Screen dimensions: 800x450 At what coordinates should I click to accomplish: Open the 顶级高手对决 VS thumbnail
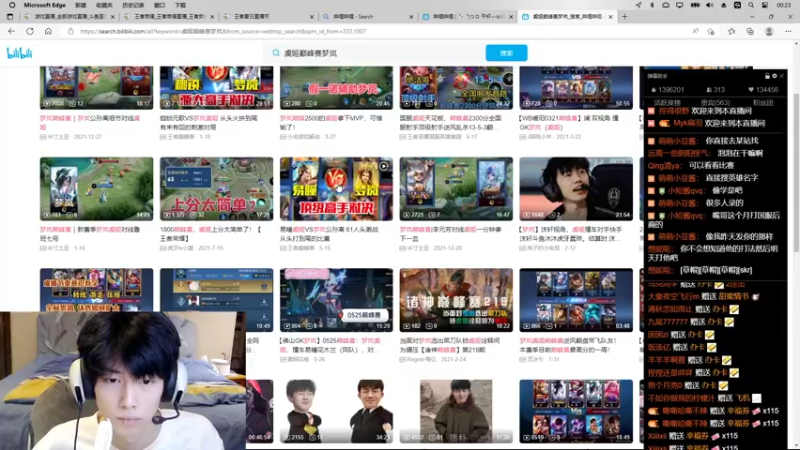tap(336, 189)
